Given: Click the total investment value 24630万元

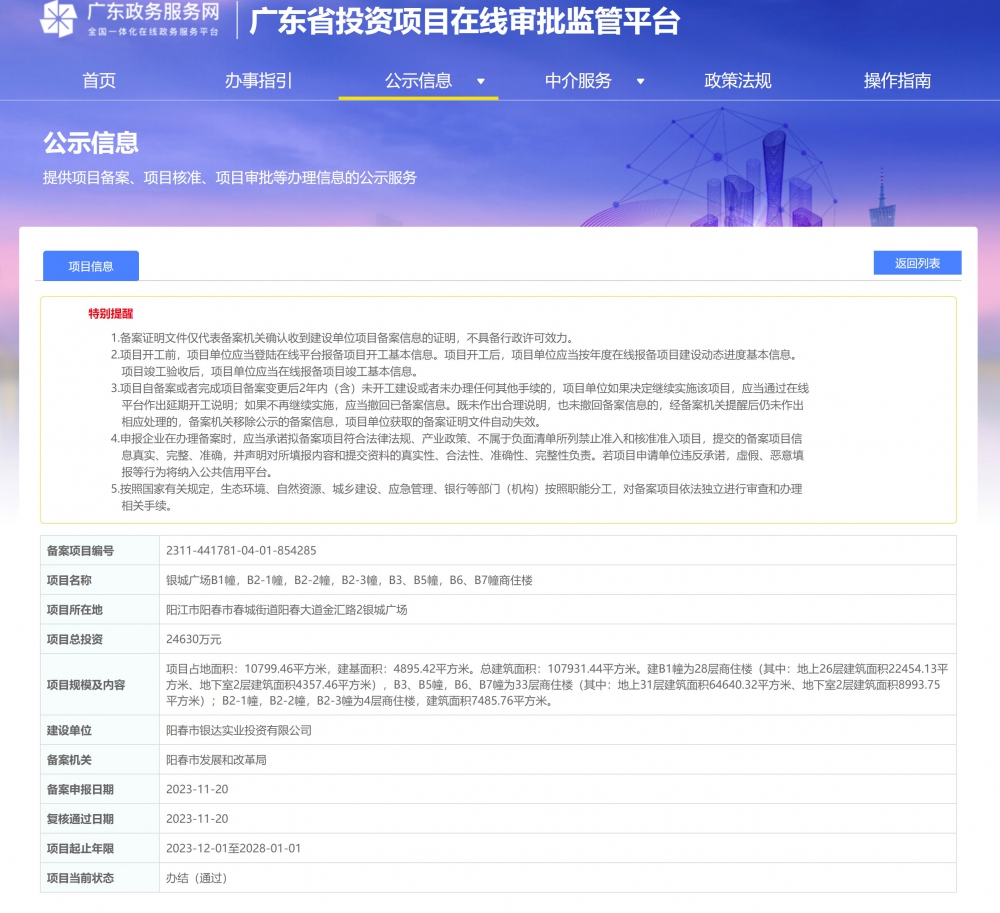Looking at the screenshot, I should (x=193, y=639).
